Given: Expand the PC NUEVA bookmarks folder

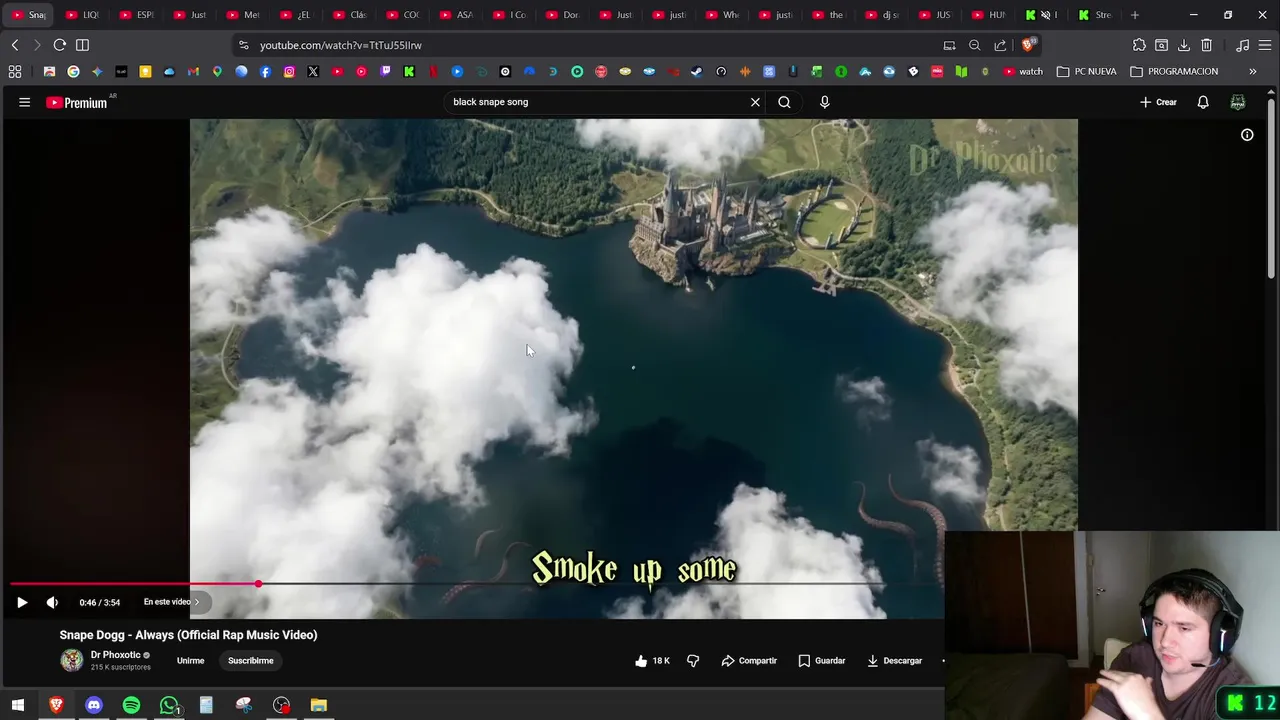Looking at the screenshot, I should click(x=1087, y=72).
